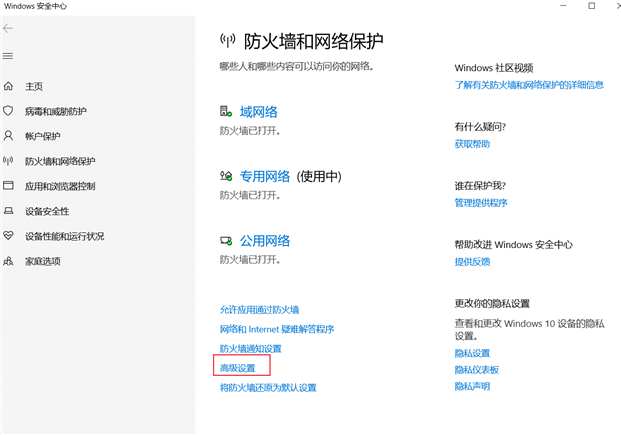Click the 谁在保护我? heading
Viewport: 621px width, 435px height.
pos(480,186)
